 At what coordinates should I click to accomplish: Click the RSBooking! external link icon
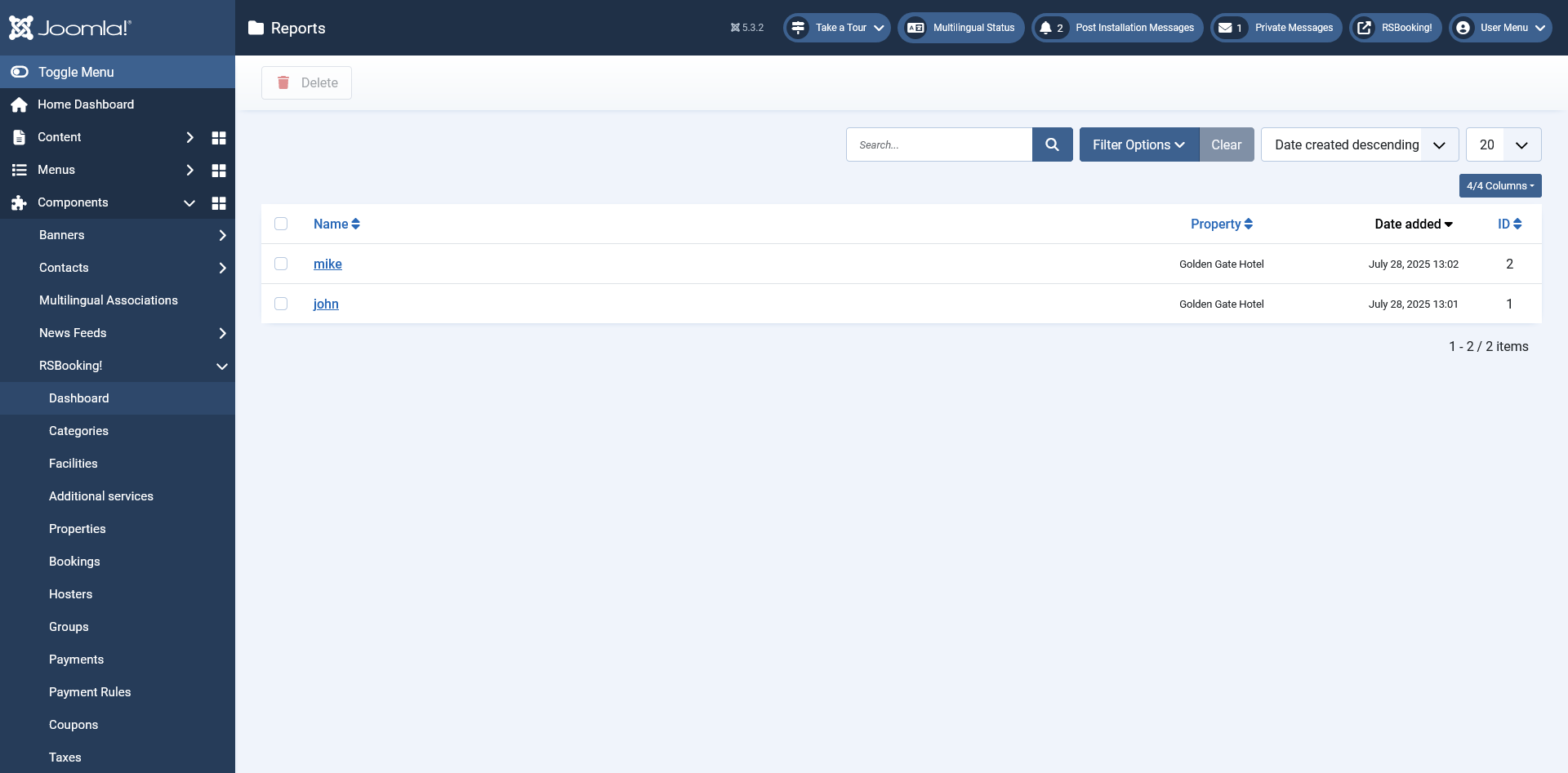click(1364, 28)
